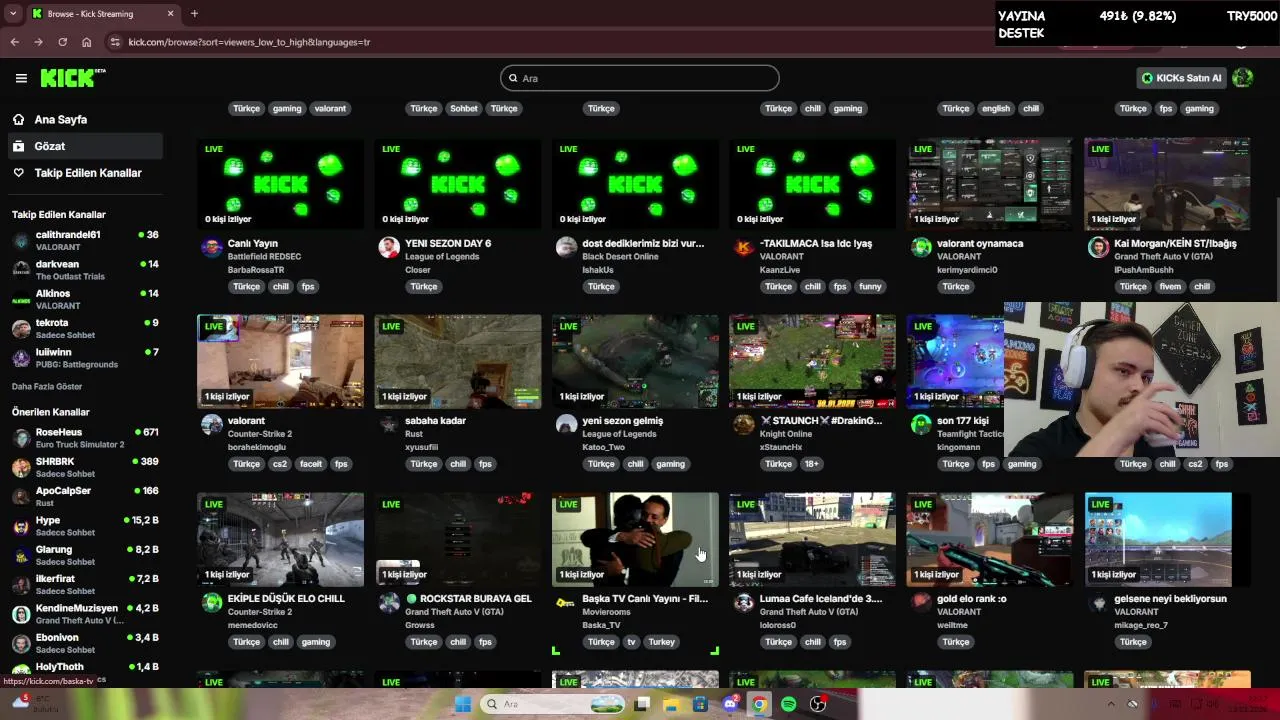This screenshot has height=720, width=1280.
Task: Open the borahekimoglu Counter-Strike 2 thumbnail
Action: point(280,362)
